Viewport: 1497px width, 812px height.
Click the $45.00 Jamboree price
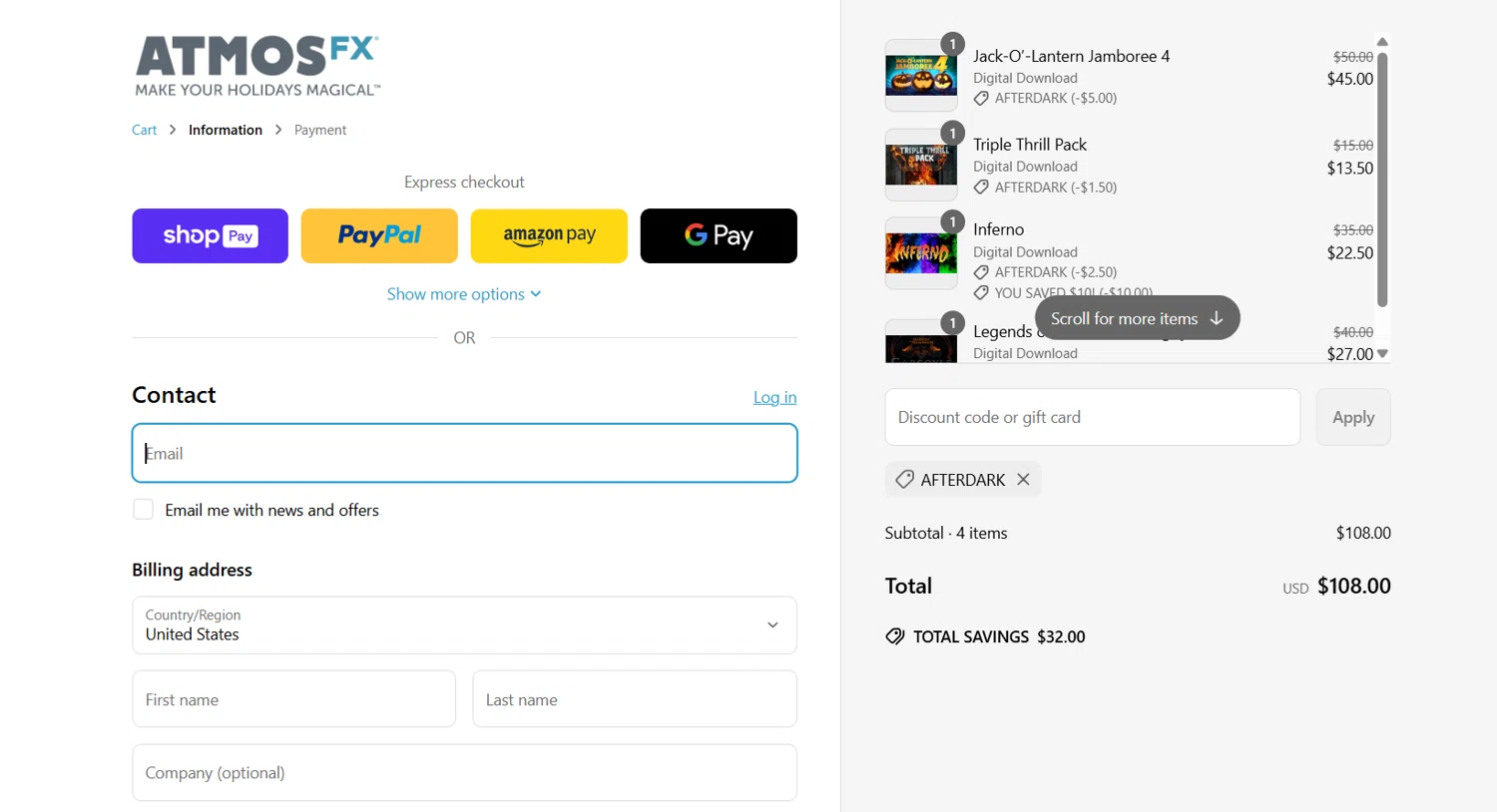(1349, 79)
